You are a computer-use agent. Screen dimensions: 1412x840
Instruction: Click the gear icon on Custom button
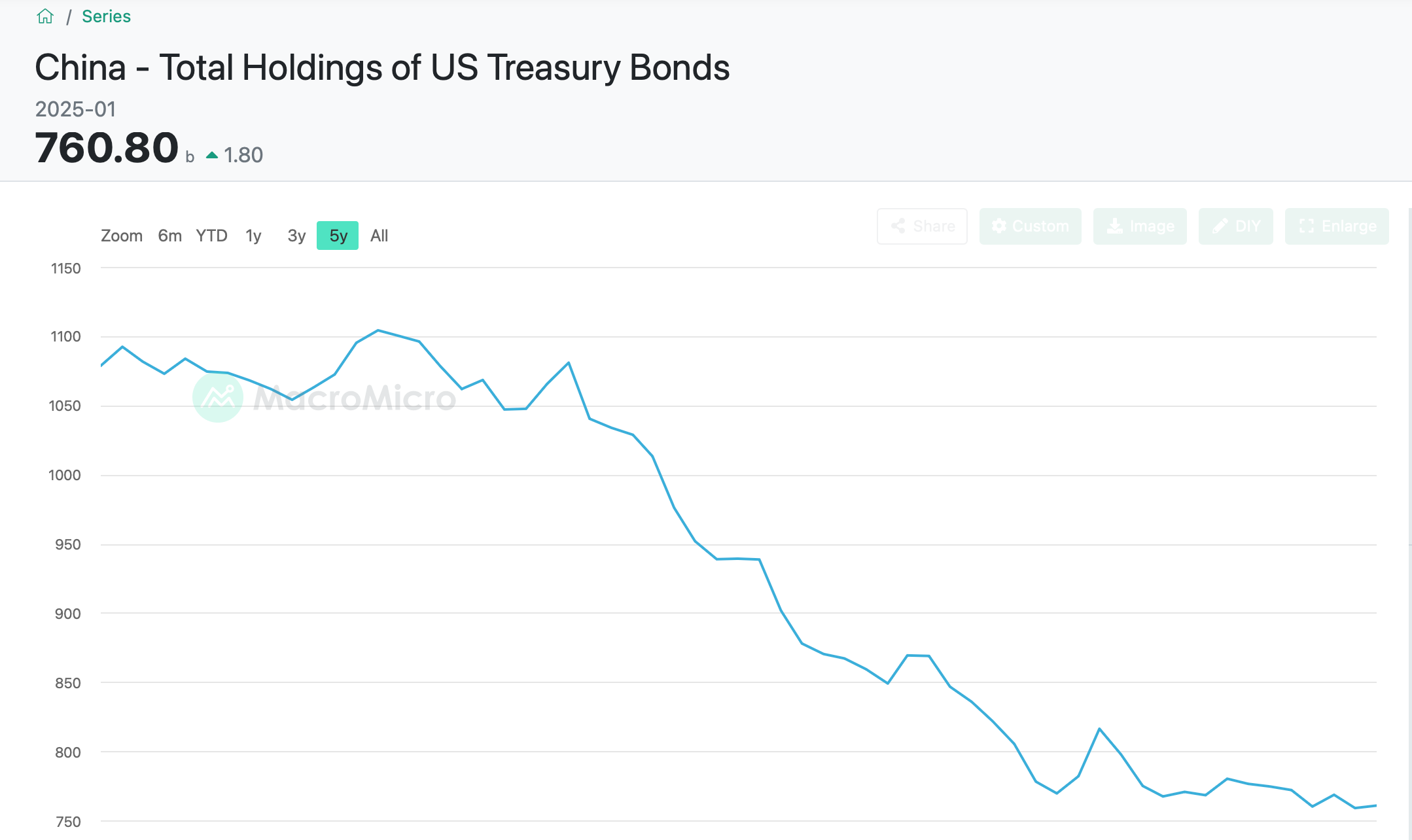999,226
